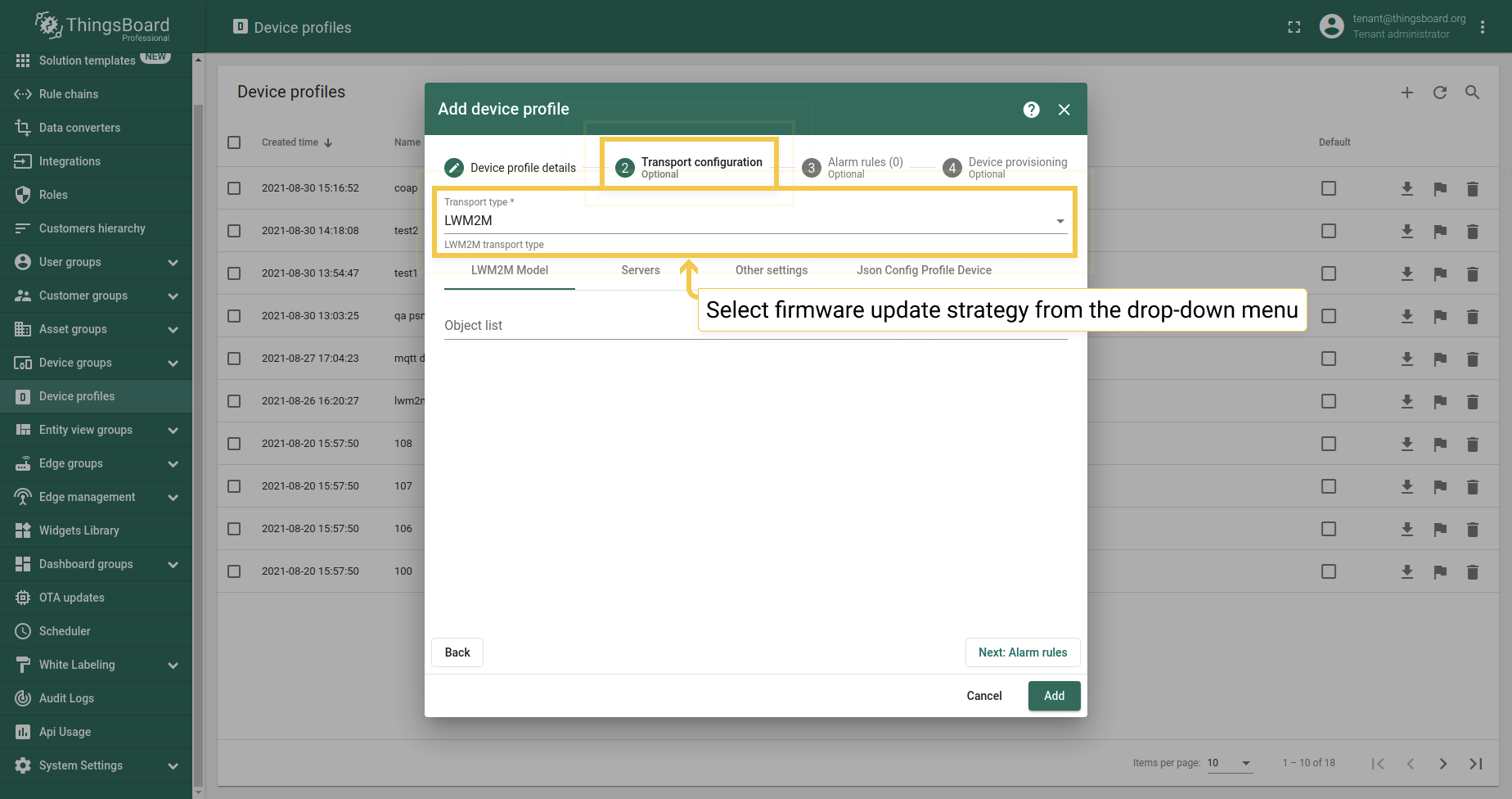Expand Edge management menu

[173, 497]
